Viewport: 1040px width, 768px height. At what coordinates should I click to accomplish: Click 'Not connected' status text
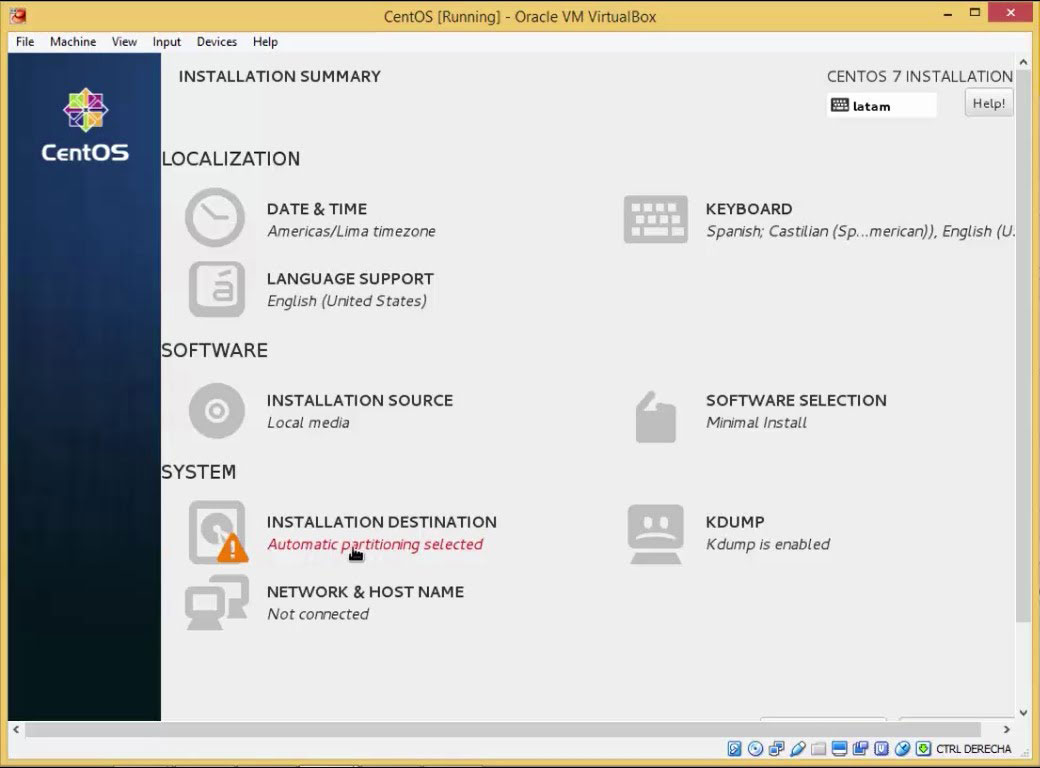pos(318,614)
